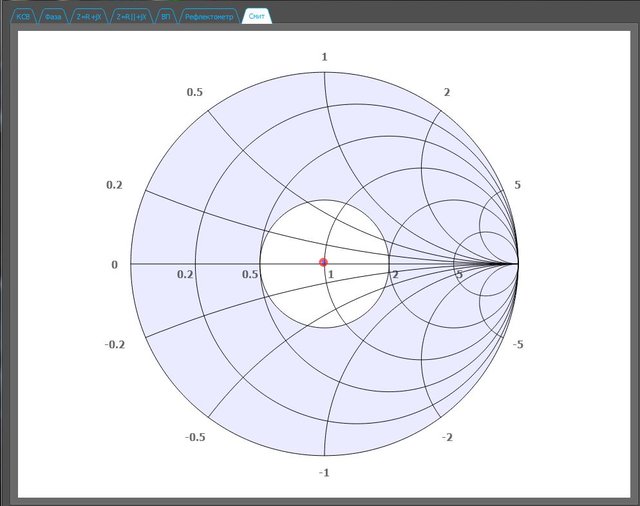Switch to the КСВ tab
Image resolution: width=640 pixels, height=506 pixels.
tap(23, 17)
